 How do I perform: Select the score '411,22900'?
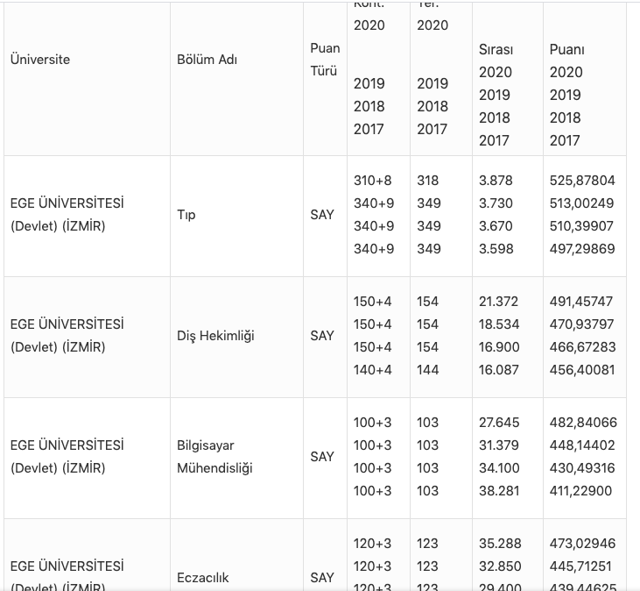point(581,491)
